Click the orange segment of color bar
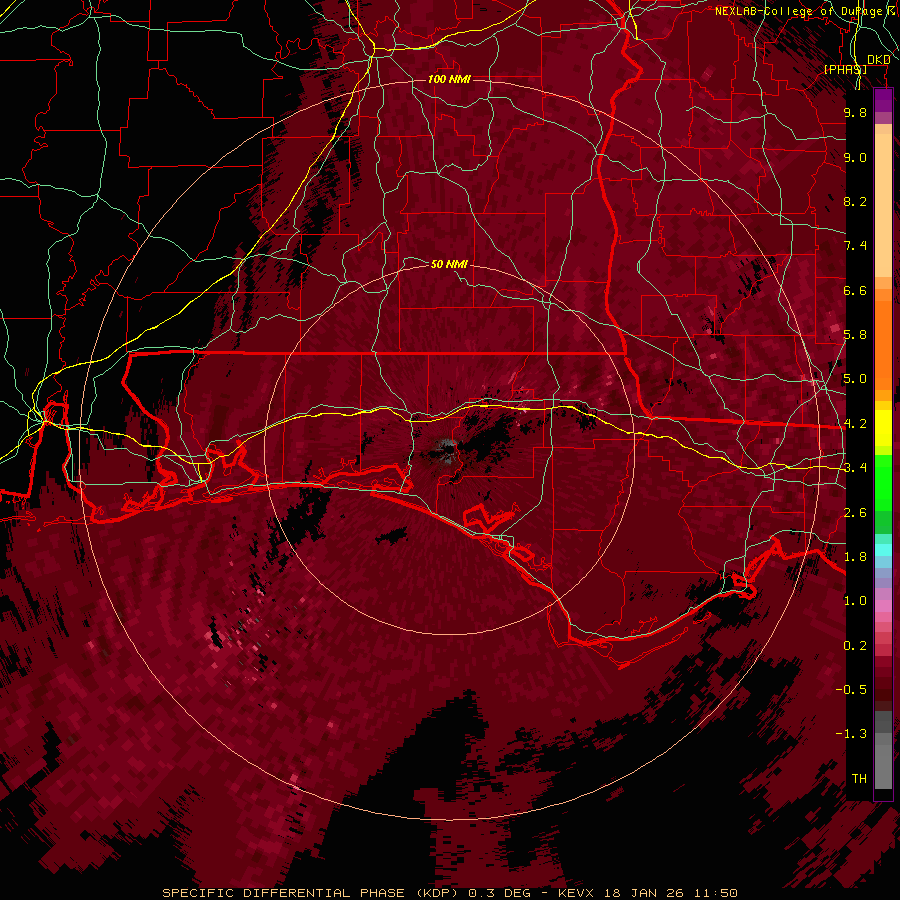900x900 pixels. click(x=883, y=345)
